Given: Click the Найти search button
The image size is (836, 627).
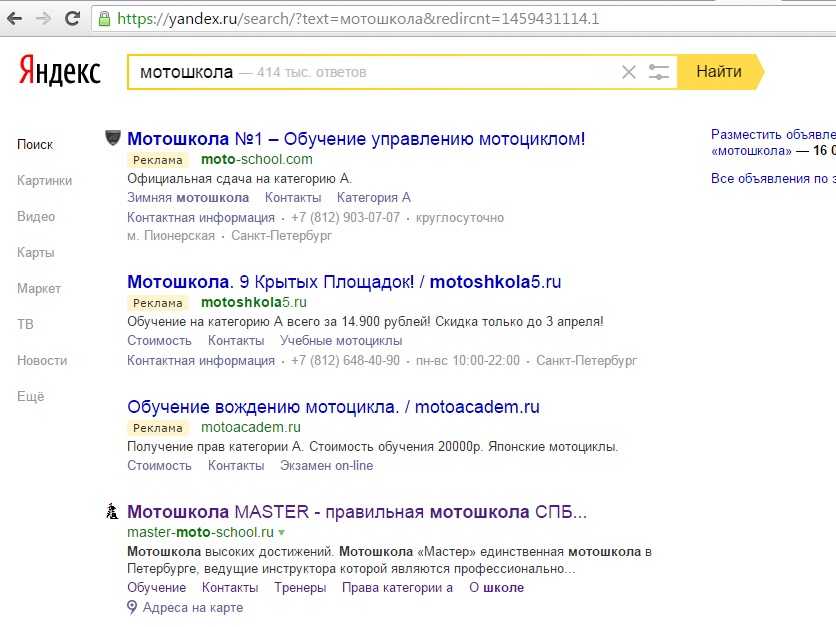Looking at the screenshot, I should click(719, 71).
